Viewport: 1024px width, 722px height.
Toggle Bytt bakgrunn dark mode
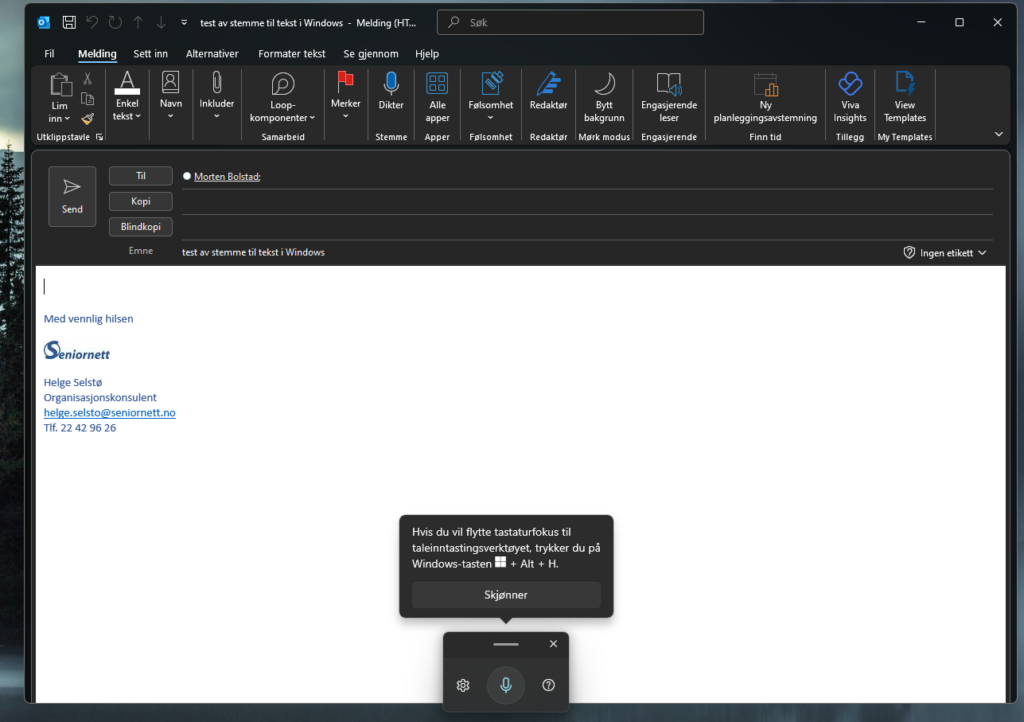click(x=604, y=84)
